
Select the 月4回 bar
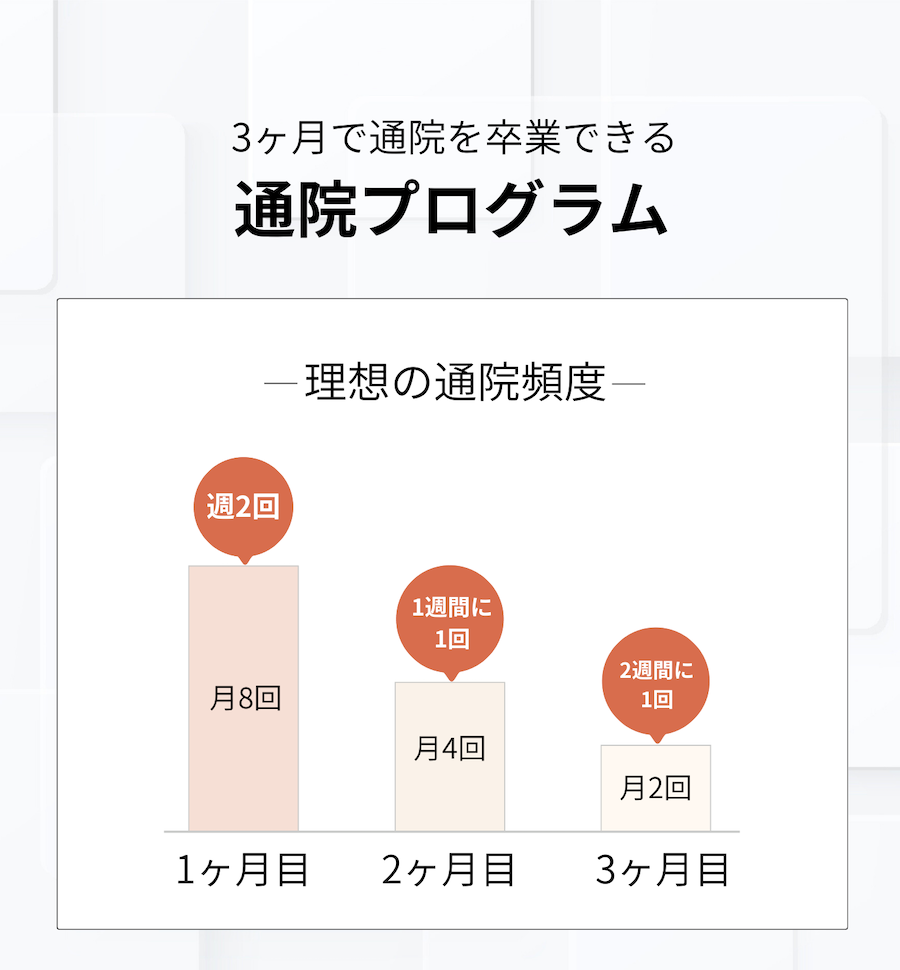tap(450, 757)
